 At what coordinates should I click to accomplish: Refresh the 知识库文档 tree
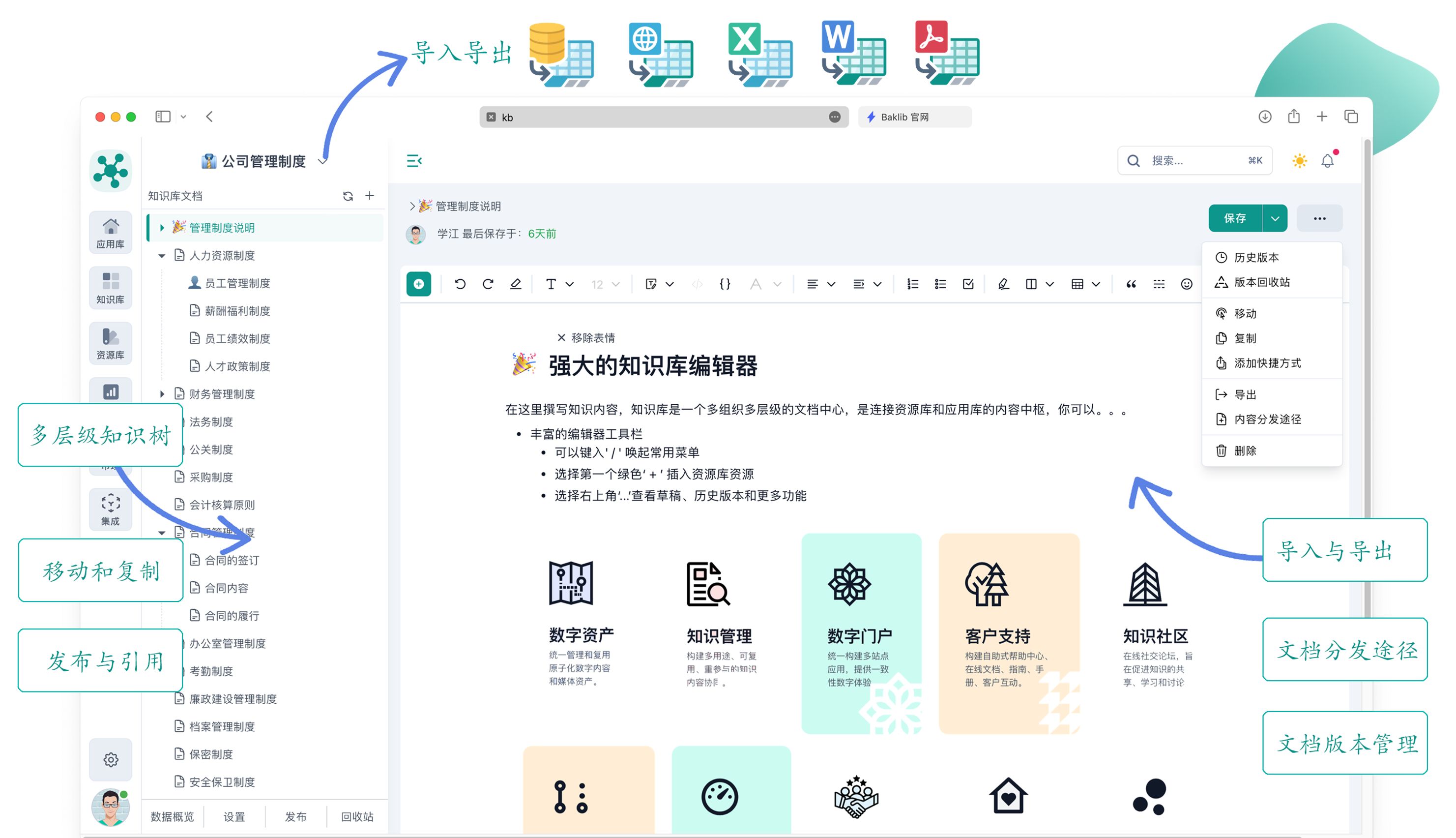coord(348,196)
